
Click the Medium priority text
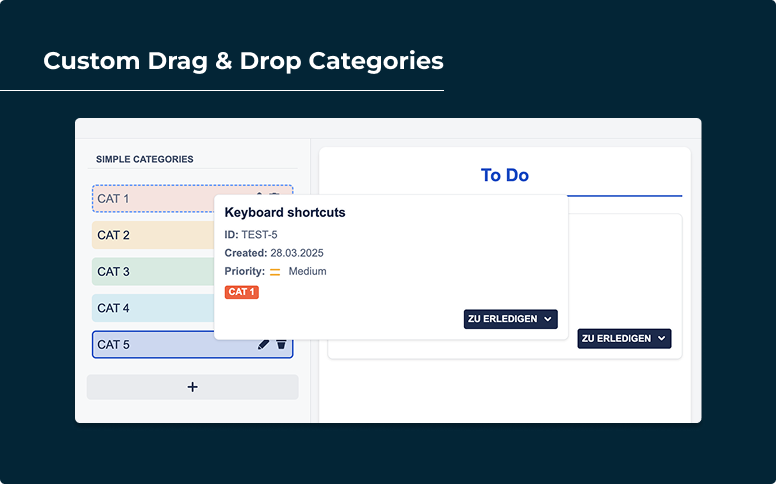point(307,271)
